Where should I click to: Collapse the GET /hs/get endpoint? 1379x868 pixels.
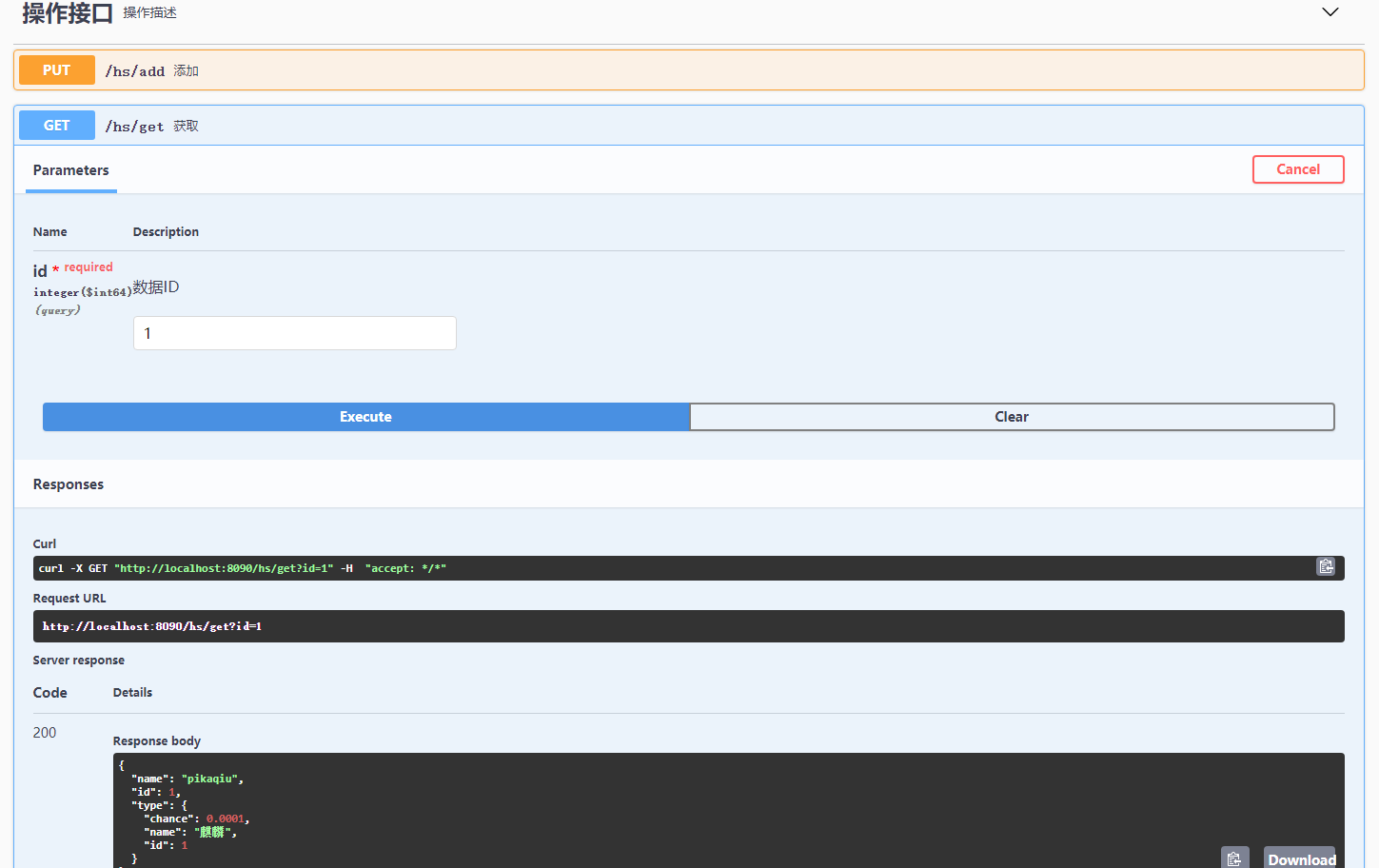[x=666, y=125]
